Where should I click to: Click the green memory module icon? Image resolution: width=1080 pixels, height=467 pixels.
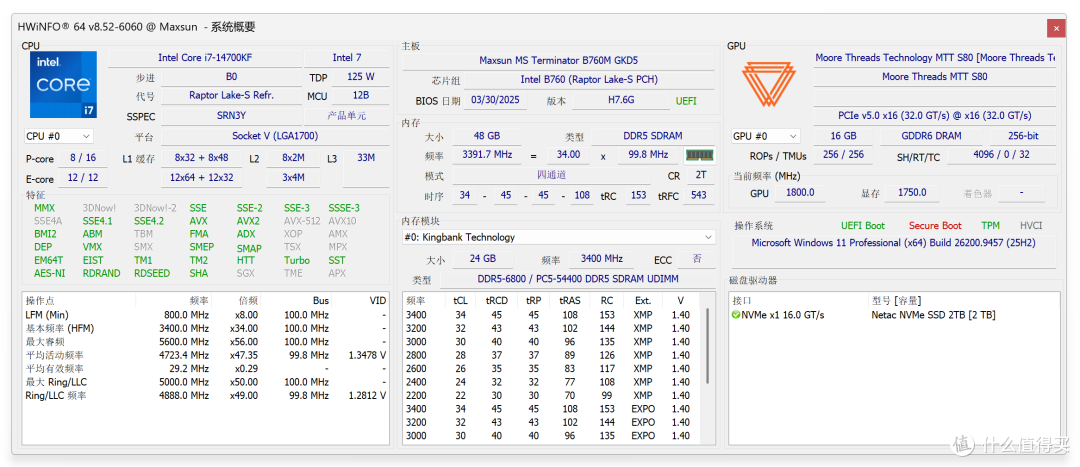click(x=699, y=155)
